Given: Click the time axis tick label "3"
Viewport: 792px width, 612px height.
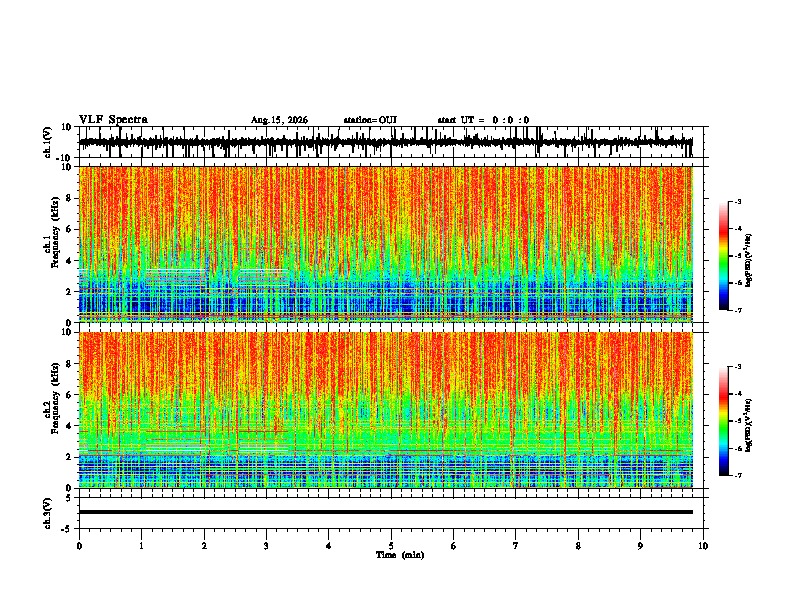Looking at the screenshot, I should coord(266,546).
